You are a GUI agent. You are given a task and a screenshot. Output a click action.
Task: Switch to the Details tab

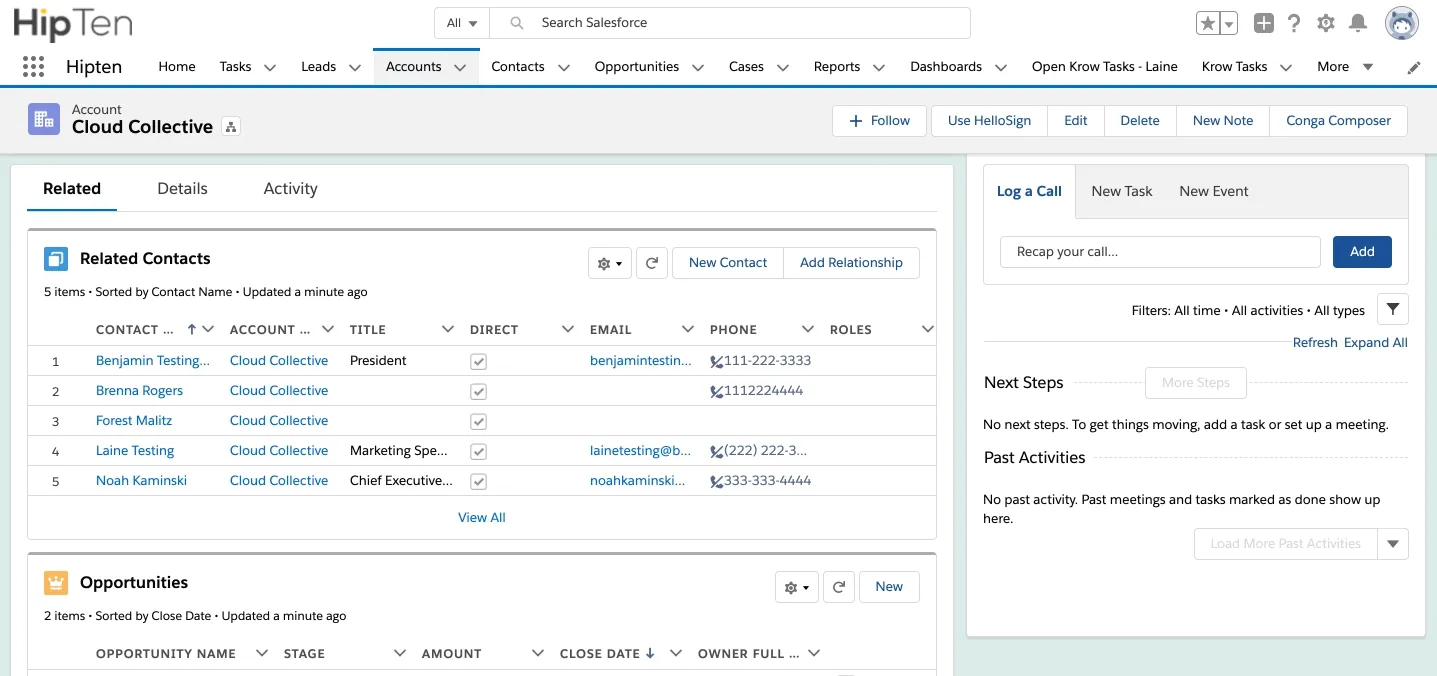point(182,189)
